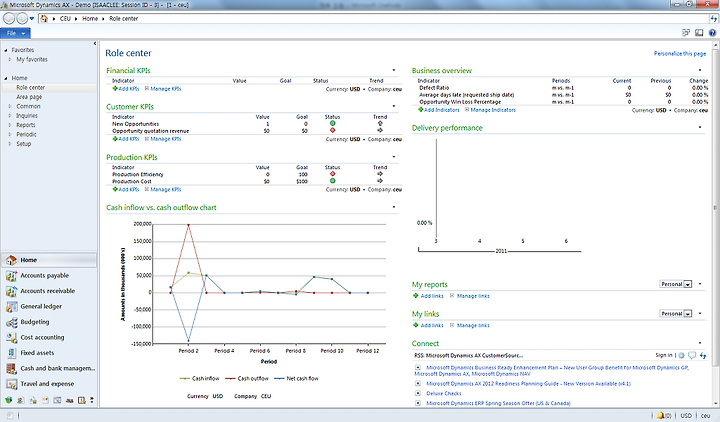Click the document icon in the status bar
720x422 pixels.
click(9, 416)
